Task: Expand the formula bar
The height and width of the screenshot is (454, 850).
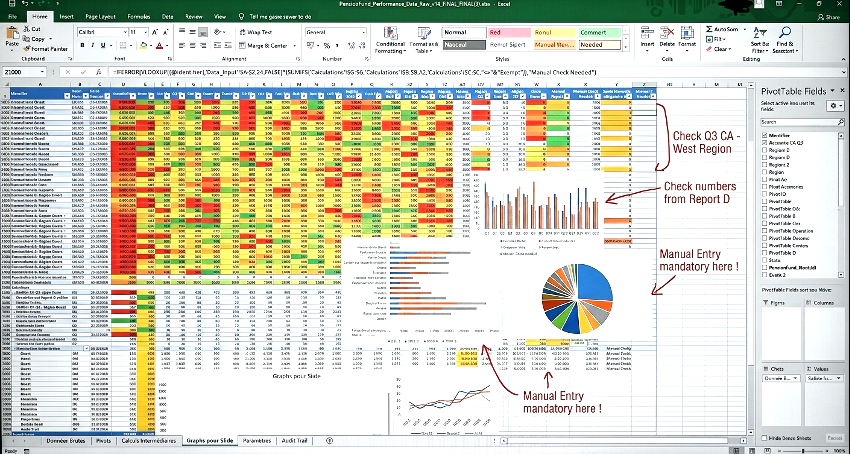Action: (844, 72)
